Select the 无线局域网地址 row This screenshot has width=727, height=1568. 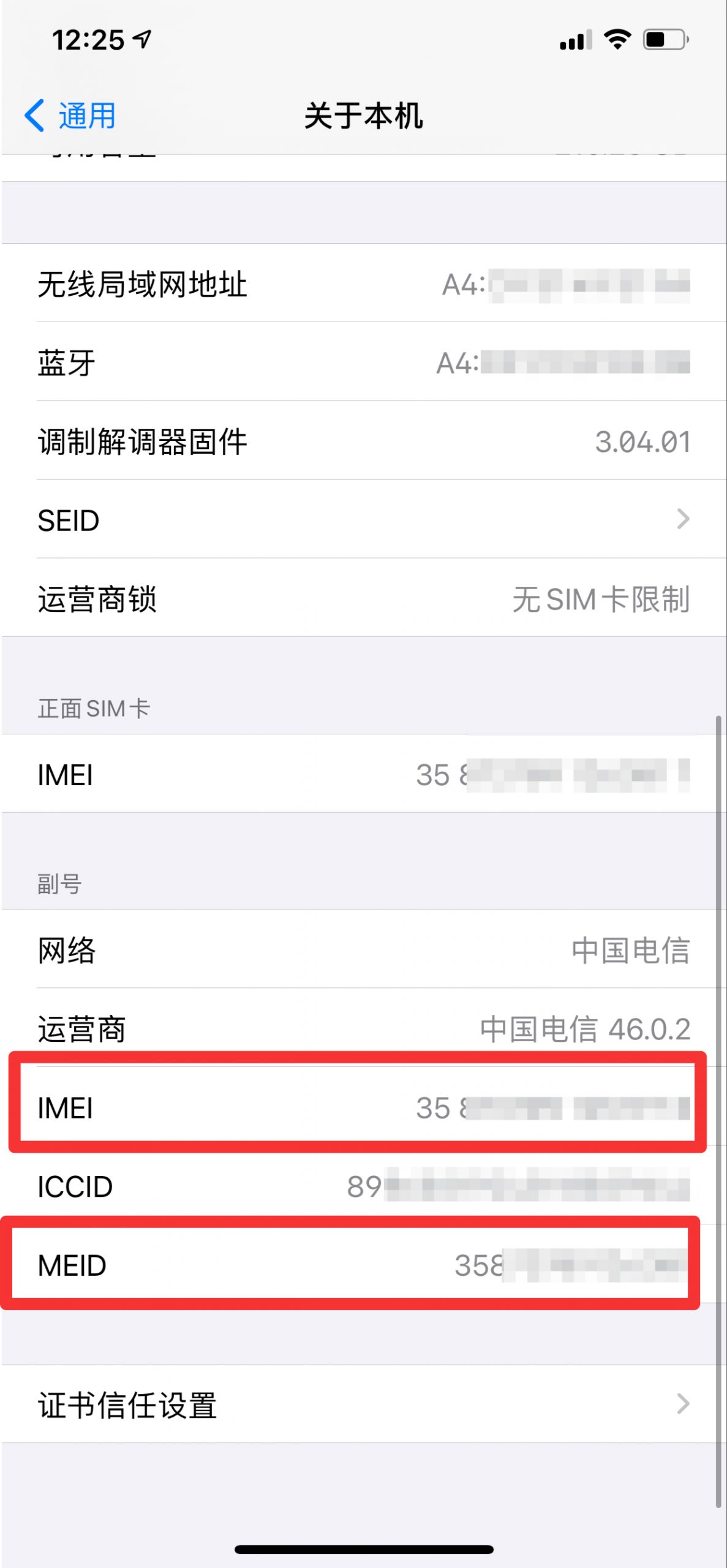(363, 283)
